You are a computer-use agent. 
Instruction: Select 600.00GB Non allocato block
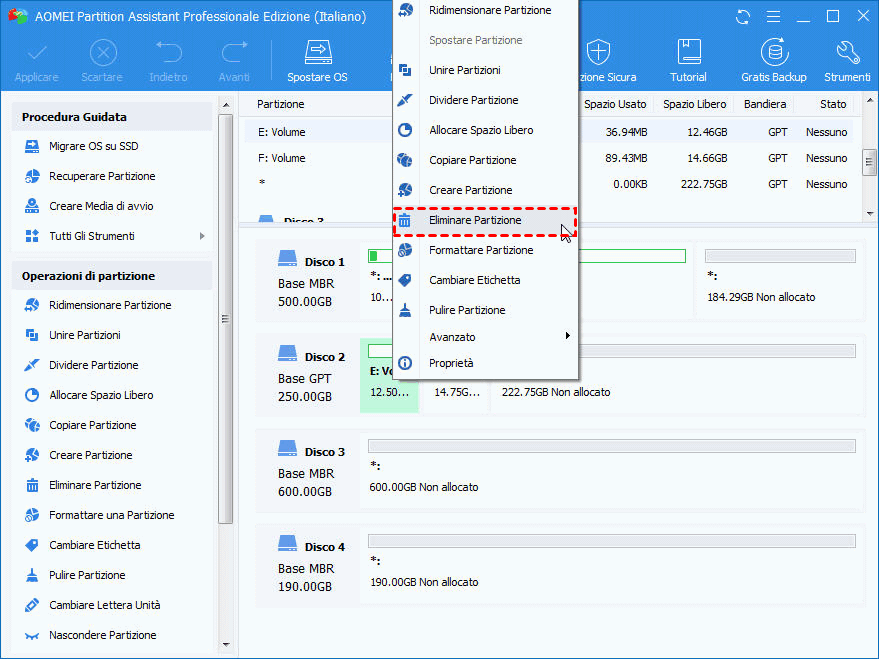click(612, 471)
